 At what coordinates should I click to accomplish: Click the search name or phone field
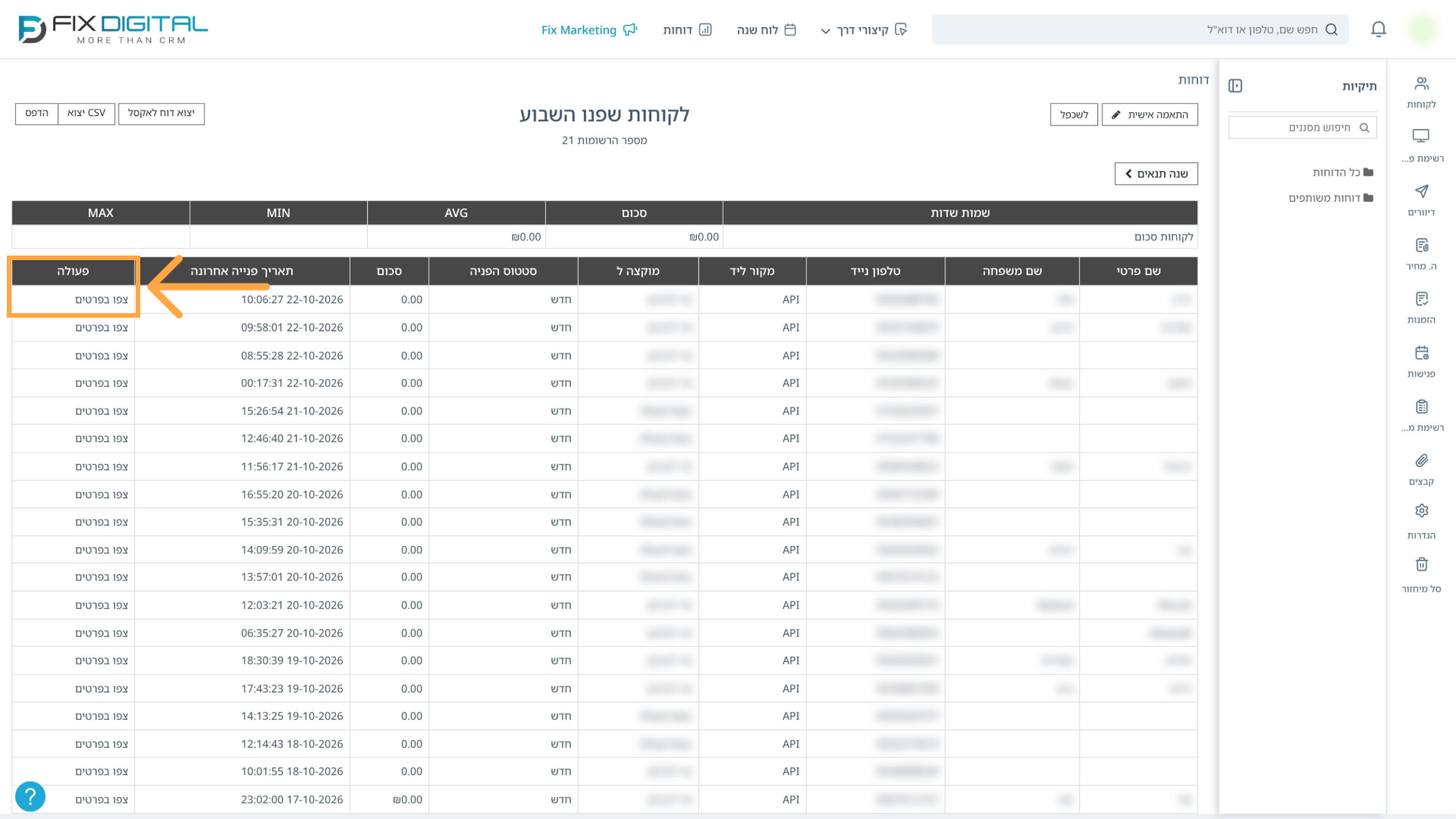pyautogui.click(x=1140, y=30)
